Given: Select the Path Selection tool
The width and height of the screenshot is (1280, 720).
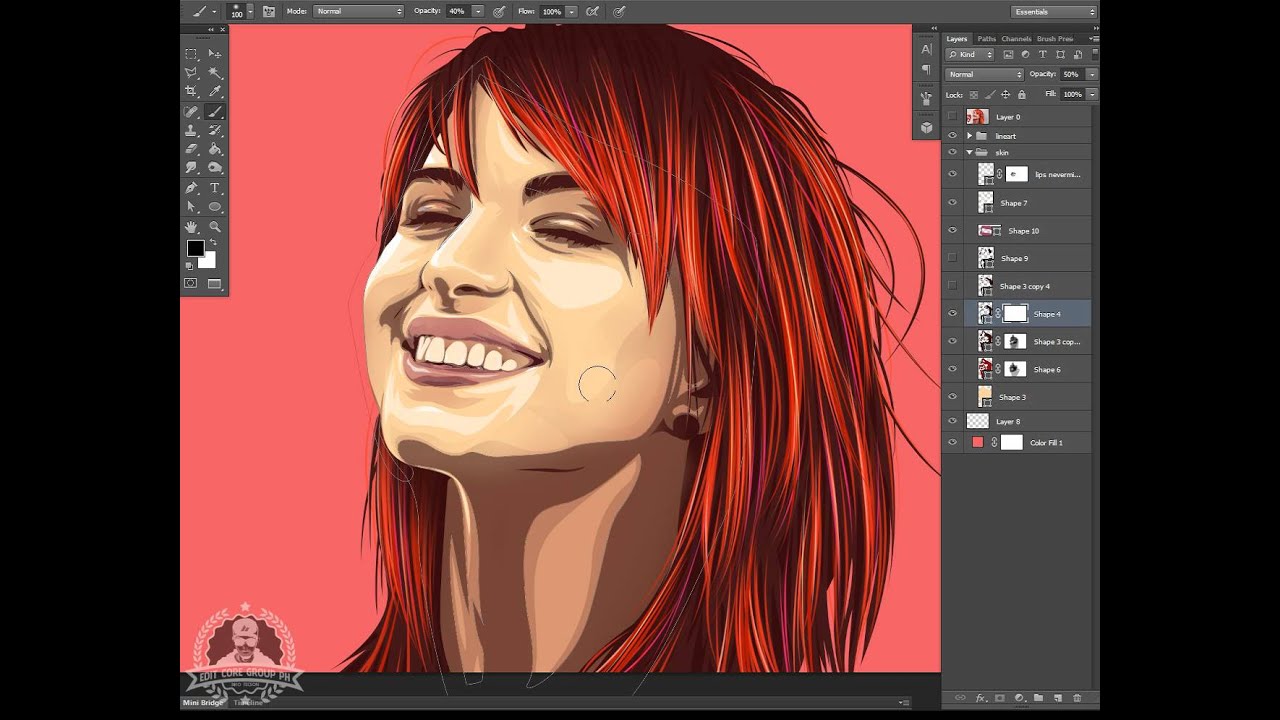Looking at the screenshot, I should pyautogui.click(x=191, y=207).
